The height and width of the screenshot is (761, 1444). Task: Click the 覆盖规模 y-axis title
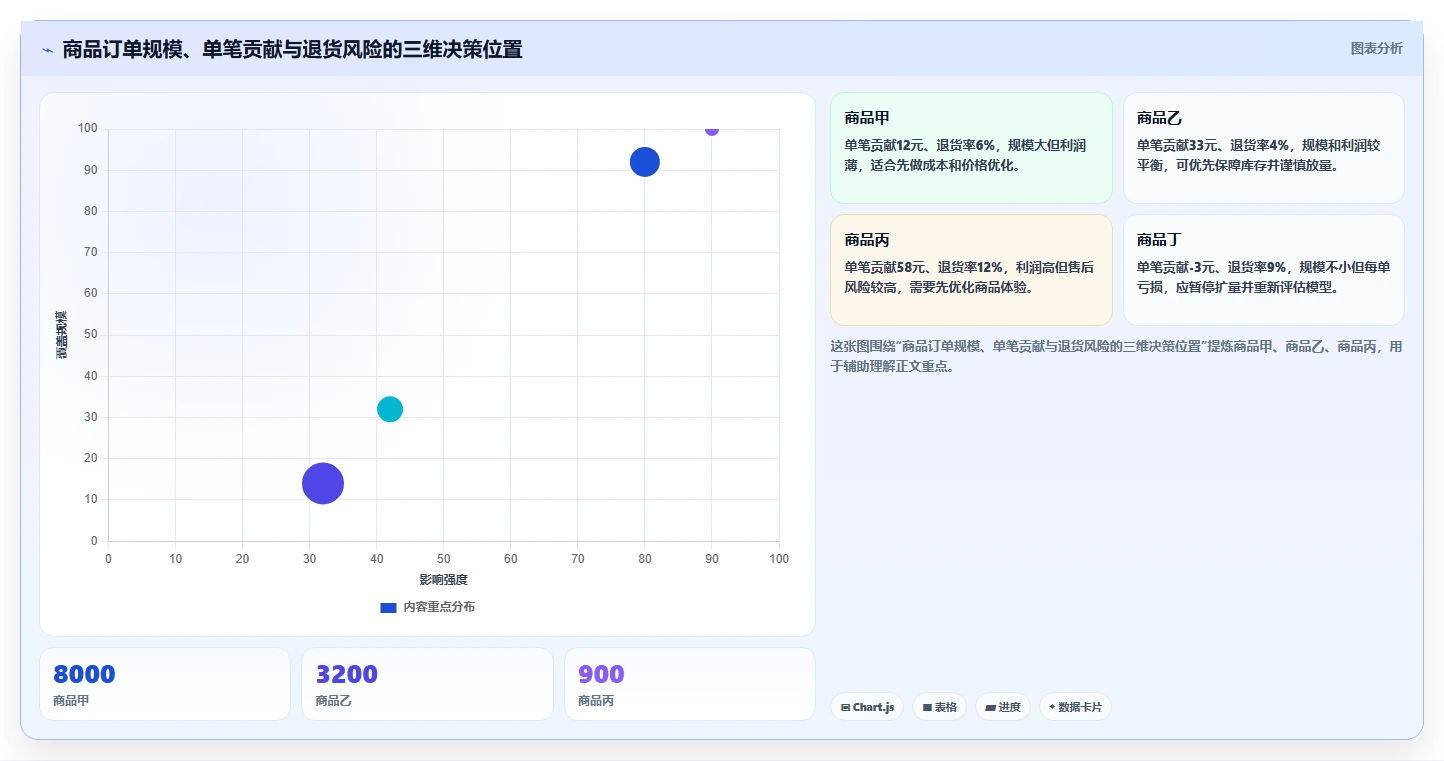tap(62, 335)
